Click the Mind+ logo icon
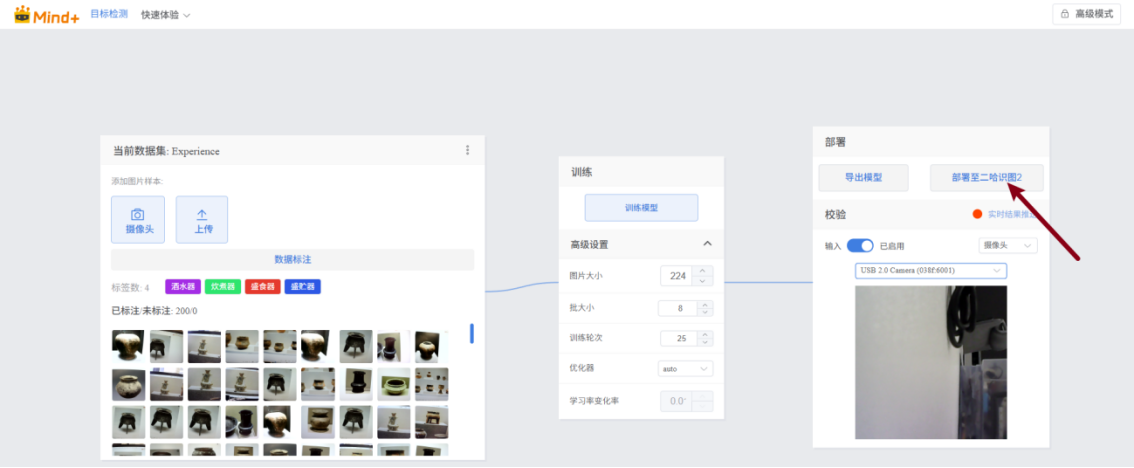The height and width of the screenshot is (468, 1134). pos(23,14)
